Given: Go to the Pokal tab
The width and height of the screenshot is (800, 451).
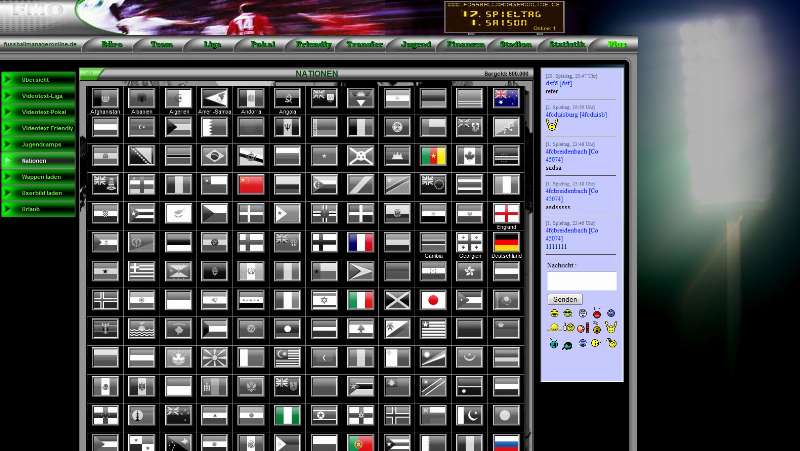Looking at the screenshot, I should click(x=263, y=44).
